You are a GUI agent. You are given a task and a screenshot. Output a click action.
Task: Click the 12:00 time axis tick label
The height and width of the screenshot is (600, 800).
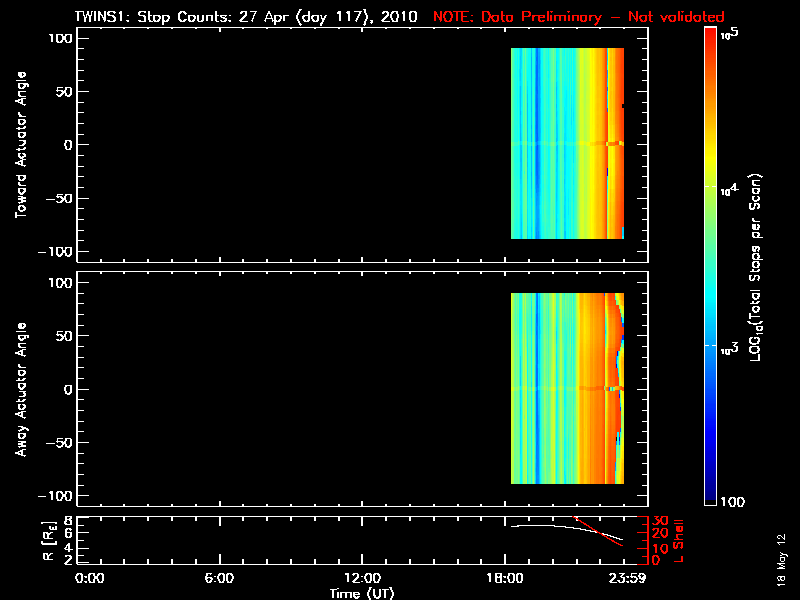tap(362, 578)
